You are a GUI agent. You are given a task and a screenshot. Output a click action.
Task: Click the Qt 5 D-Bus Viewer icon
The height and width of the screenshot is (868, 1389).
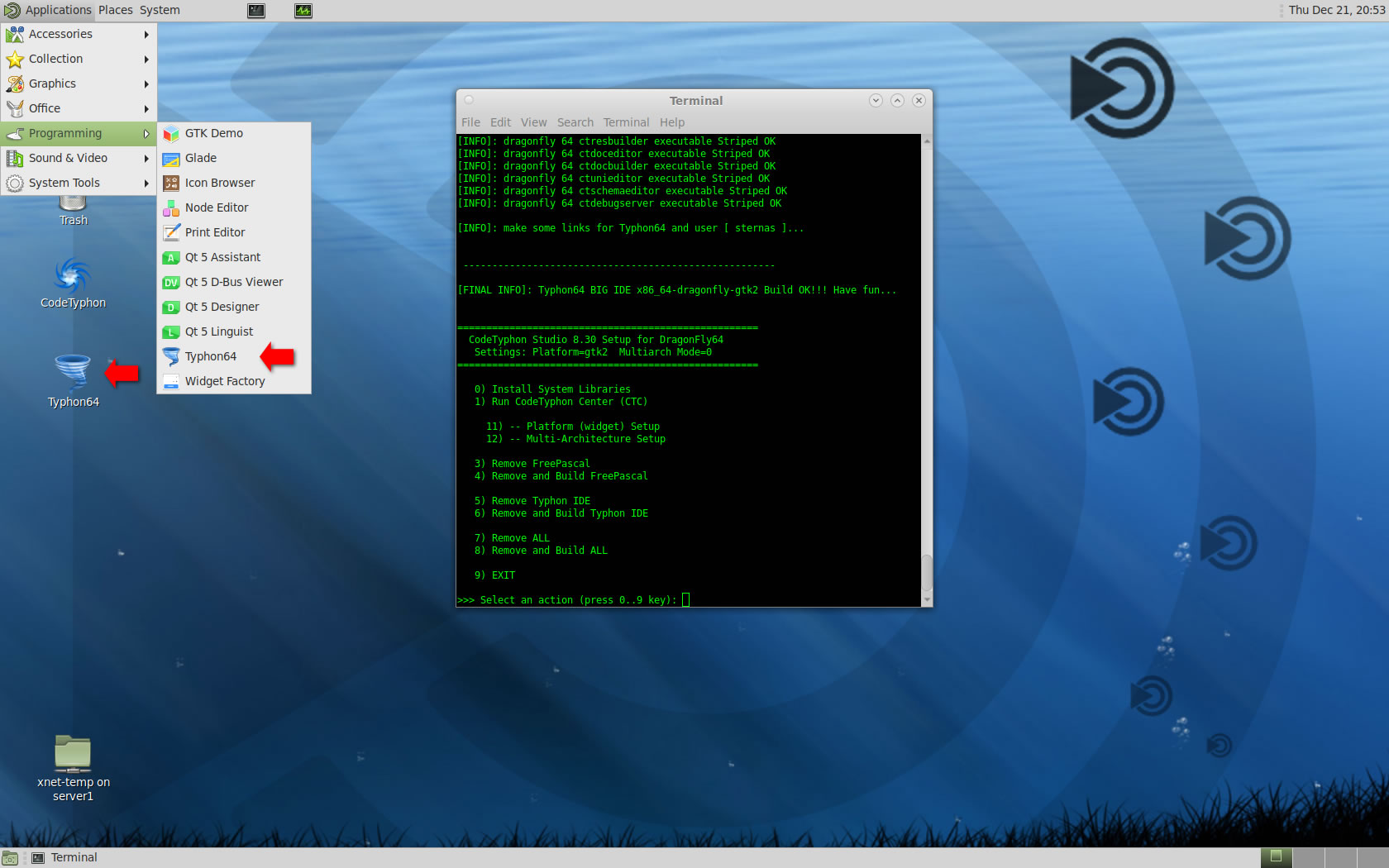point(171,283)
